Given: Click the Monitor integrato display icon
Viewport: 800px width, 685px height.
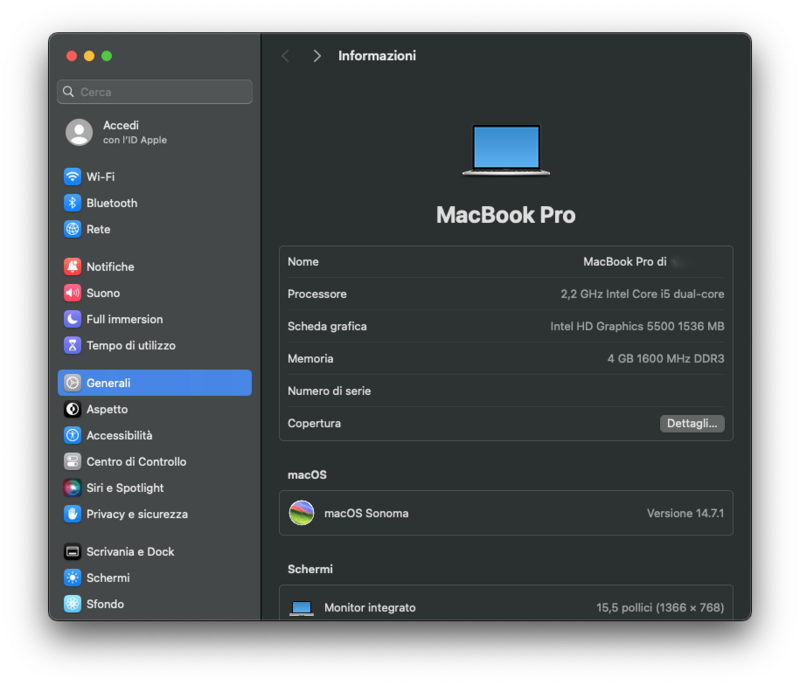Looking at the screenshot, I should click(302, 608).
